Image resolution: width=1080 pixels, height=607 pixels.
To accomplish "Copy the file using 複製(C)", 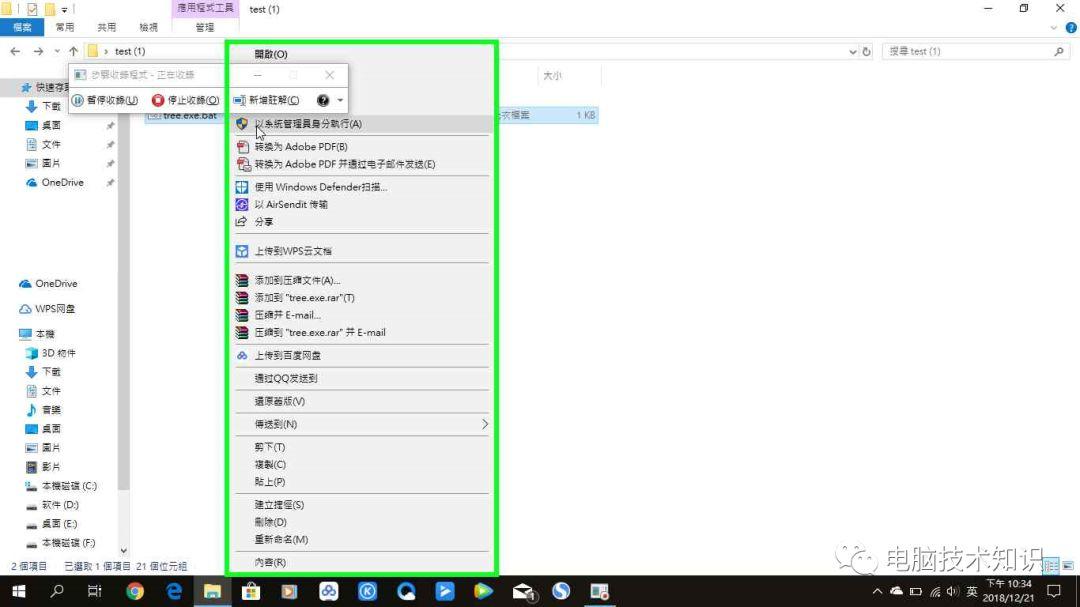I will tap(362, 464).
